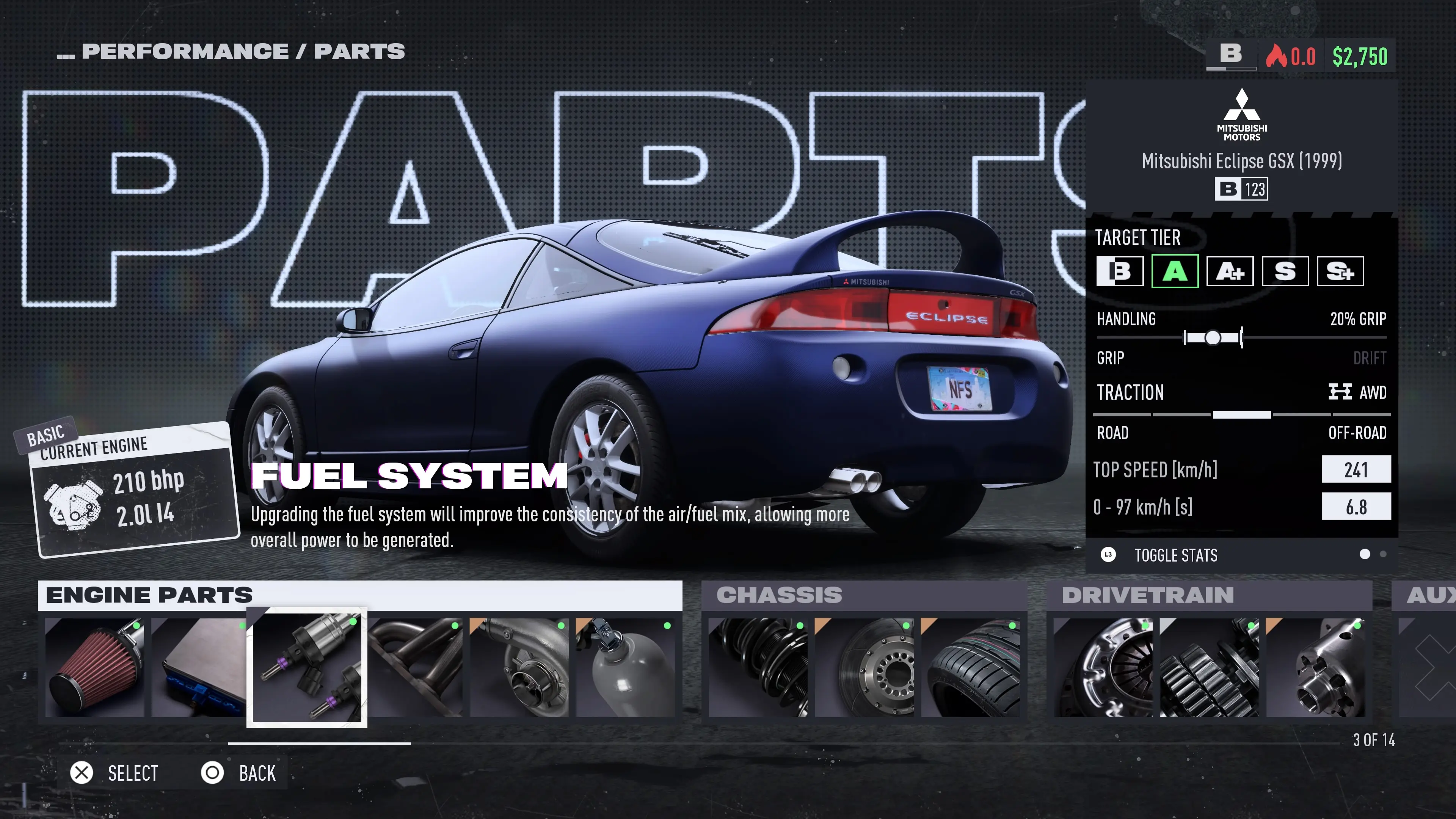Screen dimensions: 1456x819
Task: Click the 0-97 km/h value 6.8
Action: point(1356,507)
